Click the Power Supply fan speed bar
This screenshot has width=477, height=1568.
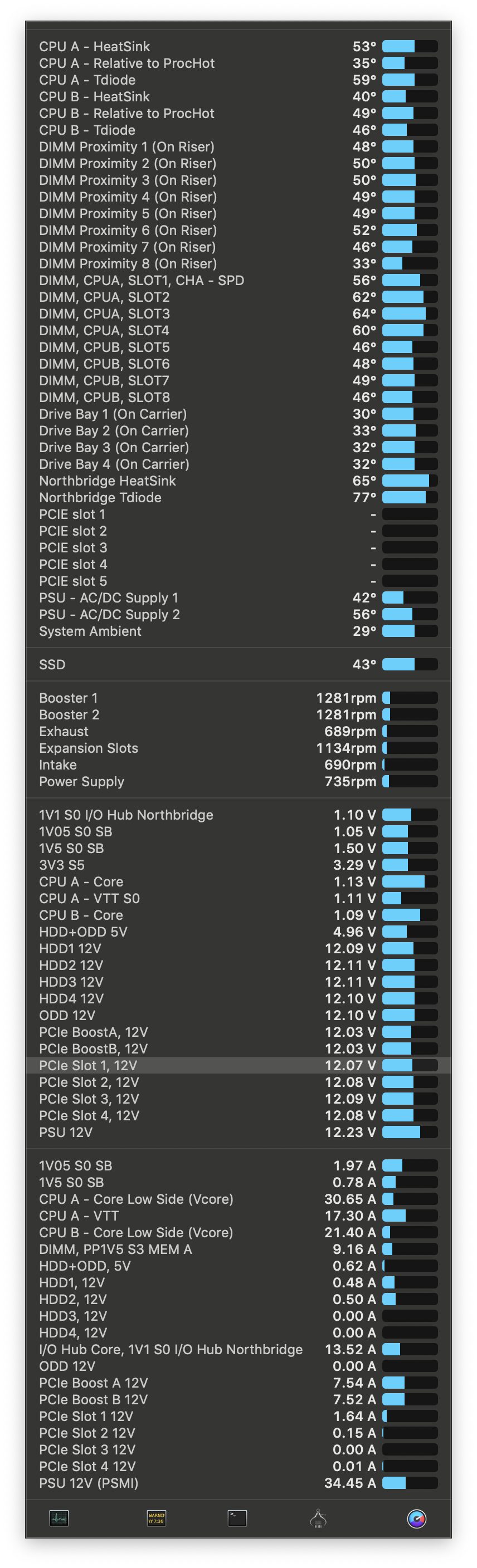(x=410, y=782)
